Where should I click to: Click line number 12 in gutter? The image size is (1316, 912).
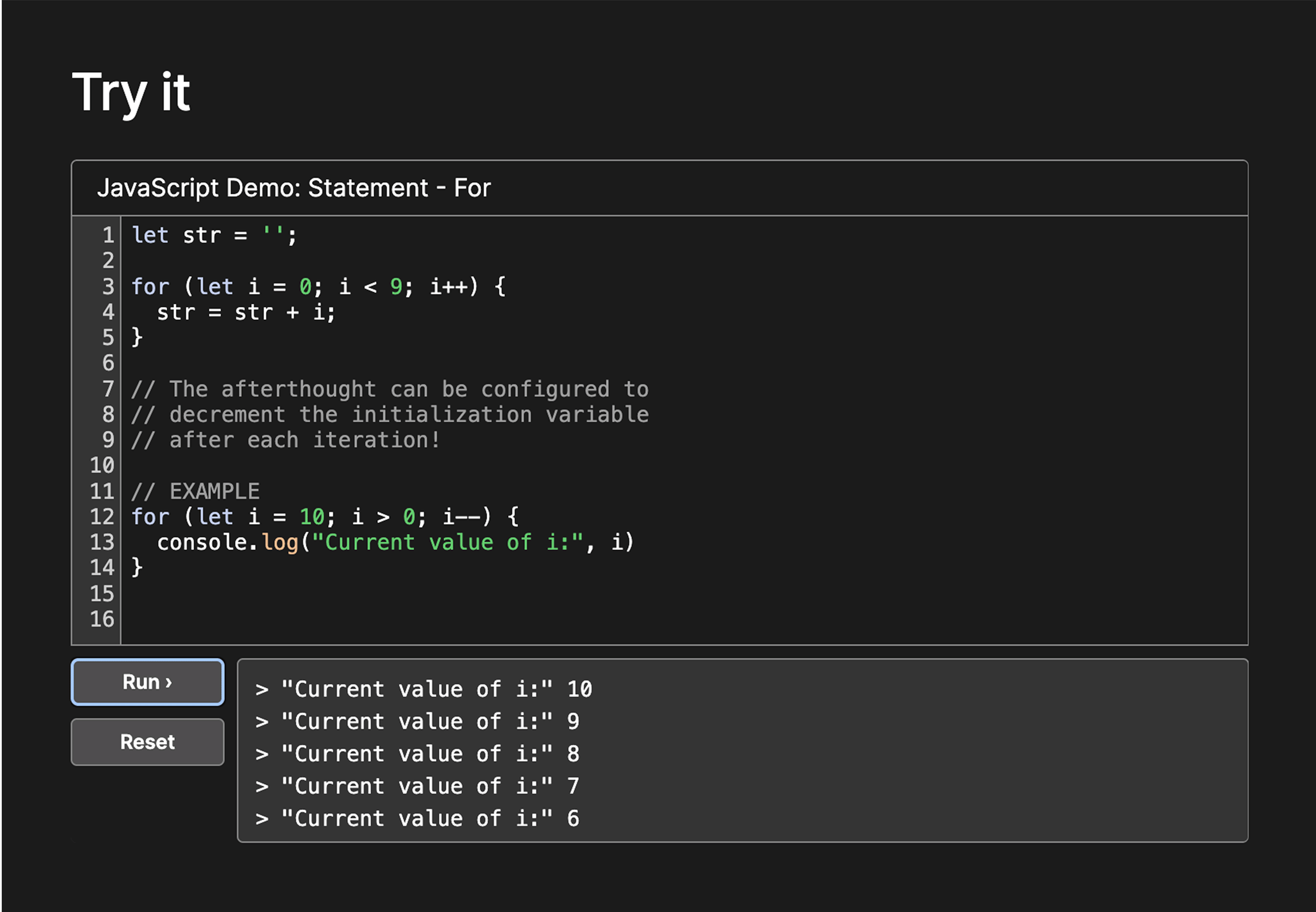point(102,517)
